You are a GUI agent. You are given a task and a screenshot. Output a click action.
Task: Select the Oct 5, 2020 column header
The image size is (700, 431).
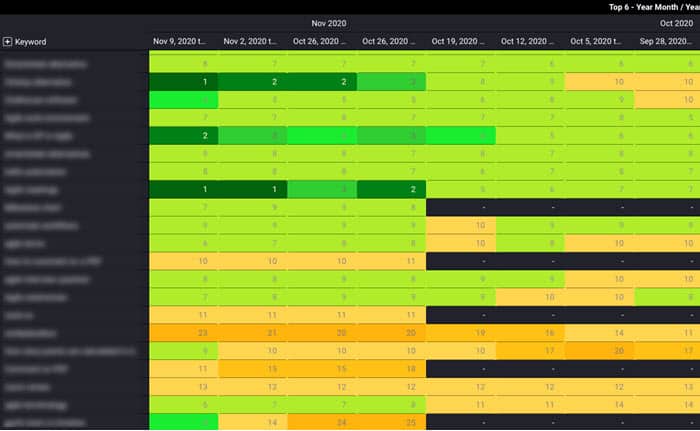pos(600,42)
